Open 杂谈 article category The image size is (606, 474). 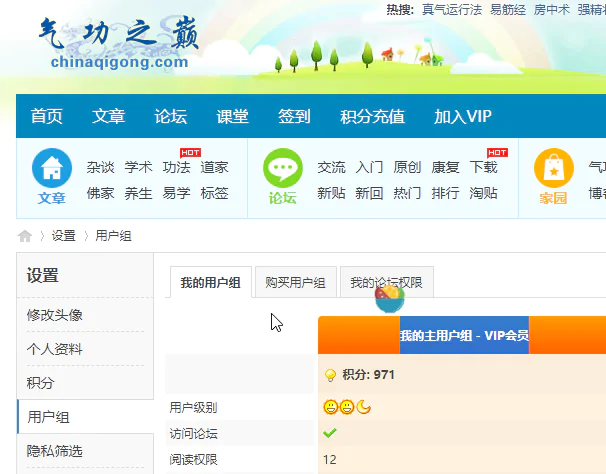pyautogui.click(x=100, y=167)
